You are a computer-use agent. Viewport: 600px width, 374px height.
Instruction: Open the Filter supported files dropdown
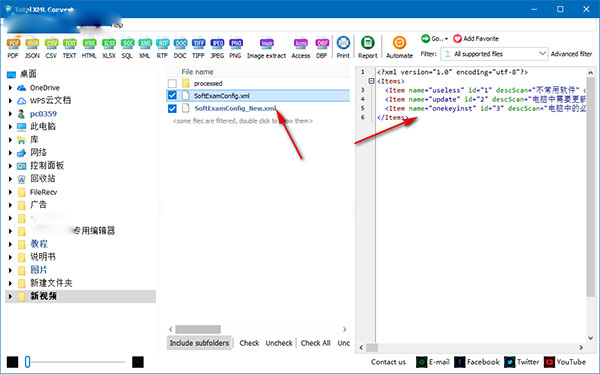click(x=494, y=54)
